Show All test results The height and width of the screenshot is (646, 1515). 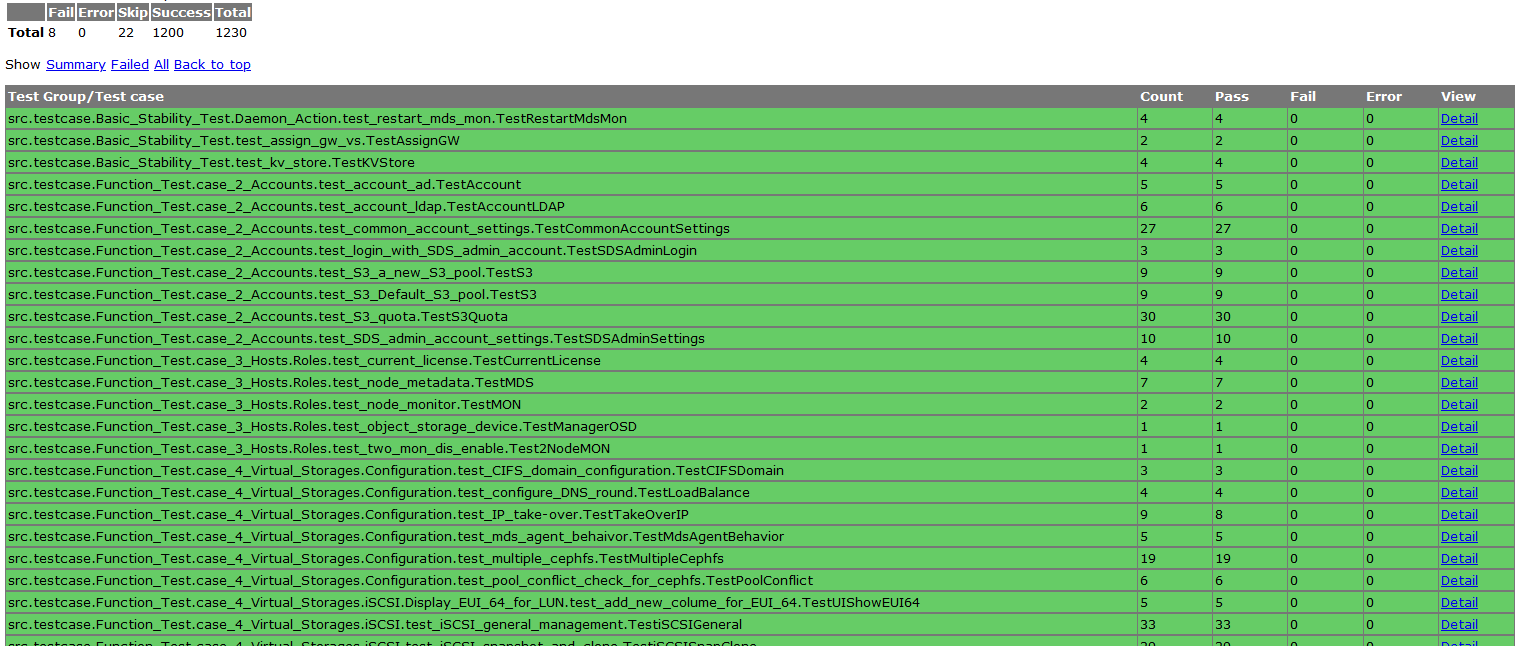[x=160, y=64]
